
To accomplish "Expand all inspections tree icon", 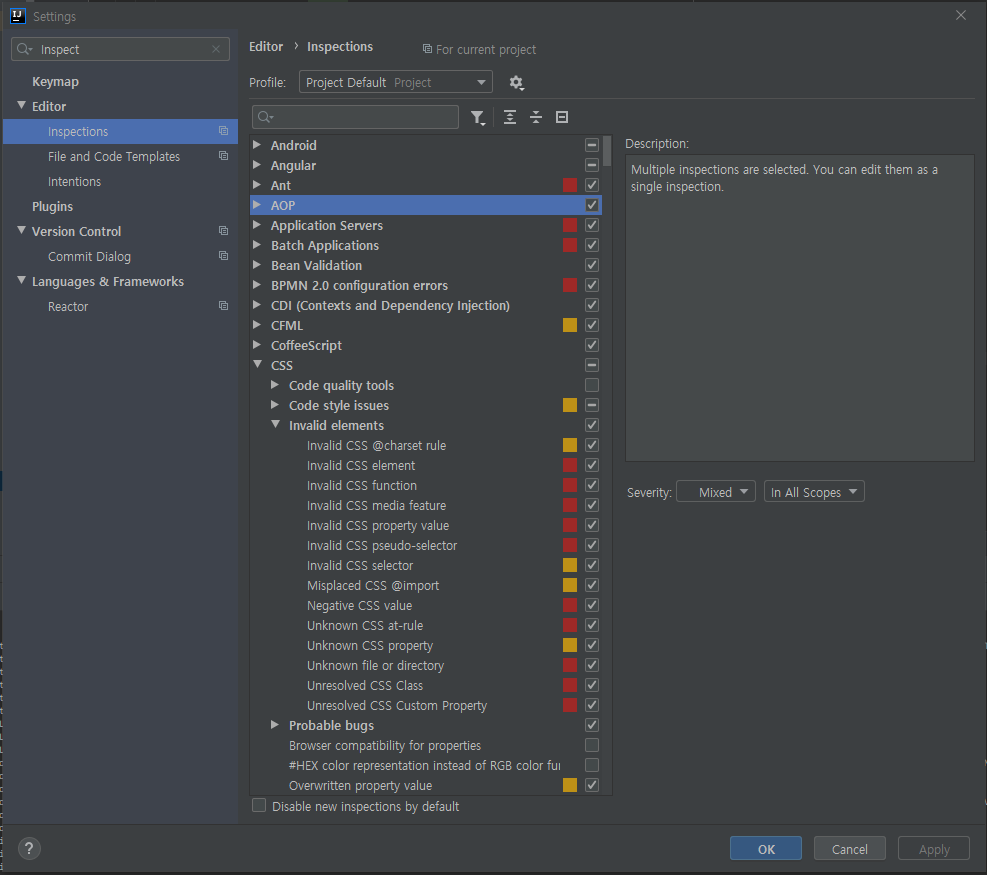I will tap(510, 117).
